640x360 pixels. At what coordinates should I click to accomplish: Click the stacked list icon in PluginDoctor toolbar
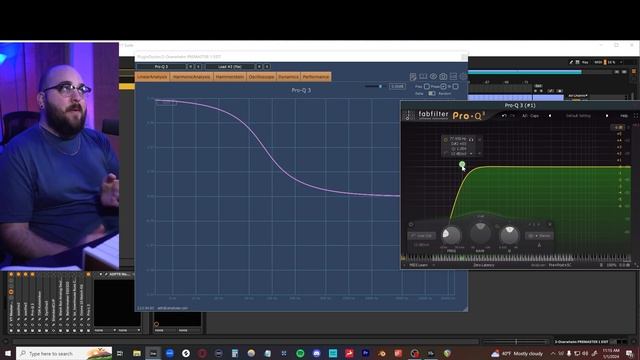pyautogui.click(x=453, y=77)
